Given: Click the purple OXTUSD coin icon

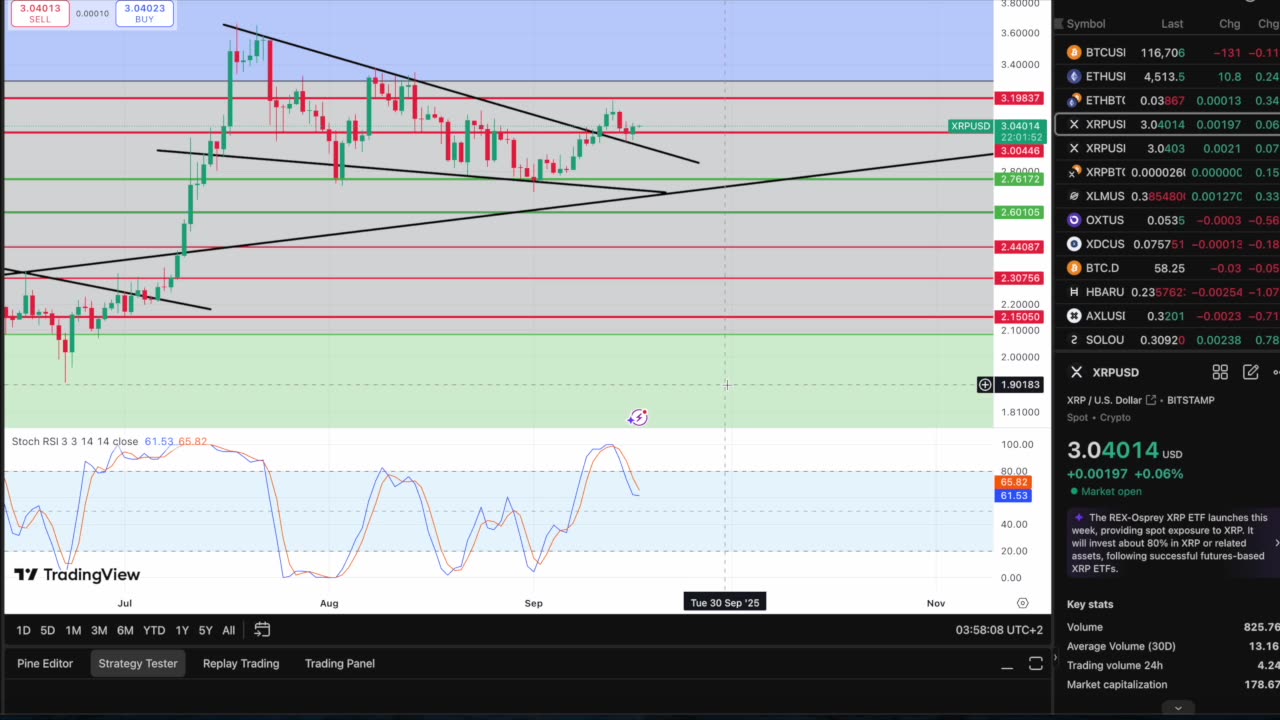Looking at the screenshot, I should click(1074, 220).
